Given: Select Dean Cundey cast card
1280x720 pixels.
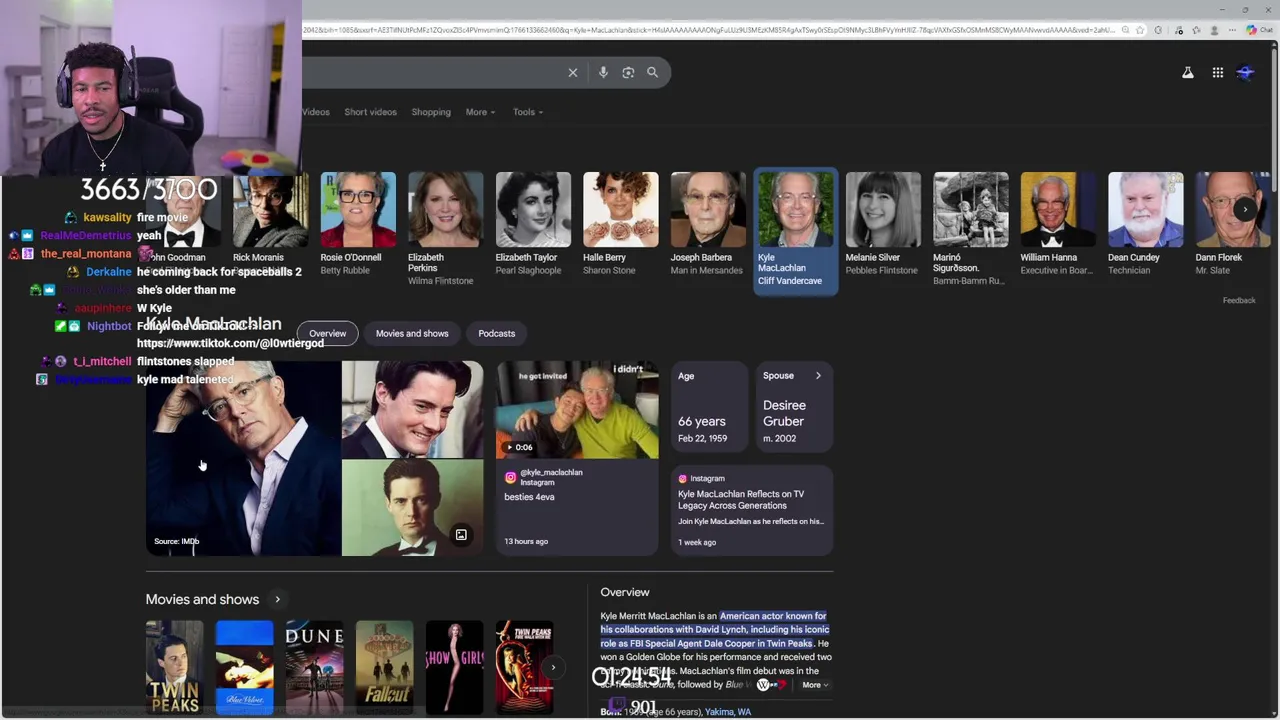Looking at the screenshot, I should click(1145, 224).
